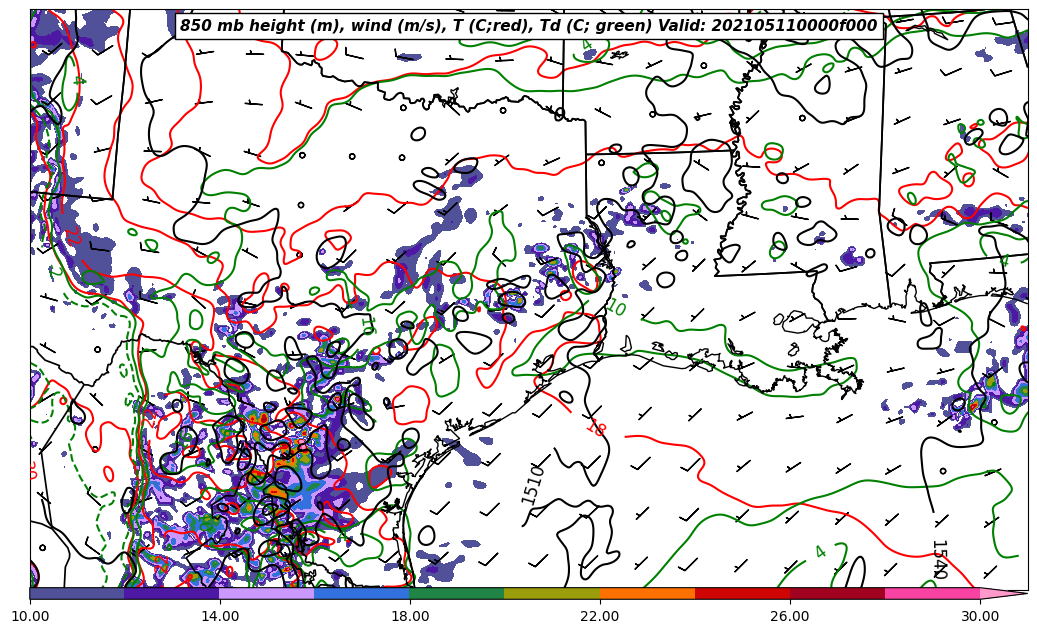Click the slate-blue colorbar segment starting at 10.00
This screenshot has width=1037, height=633.
77,593
